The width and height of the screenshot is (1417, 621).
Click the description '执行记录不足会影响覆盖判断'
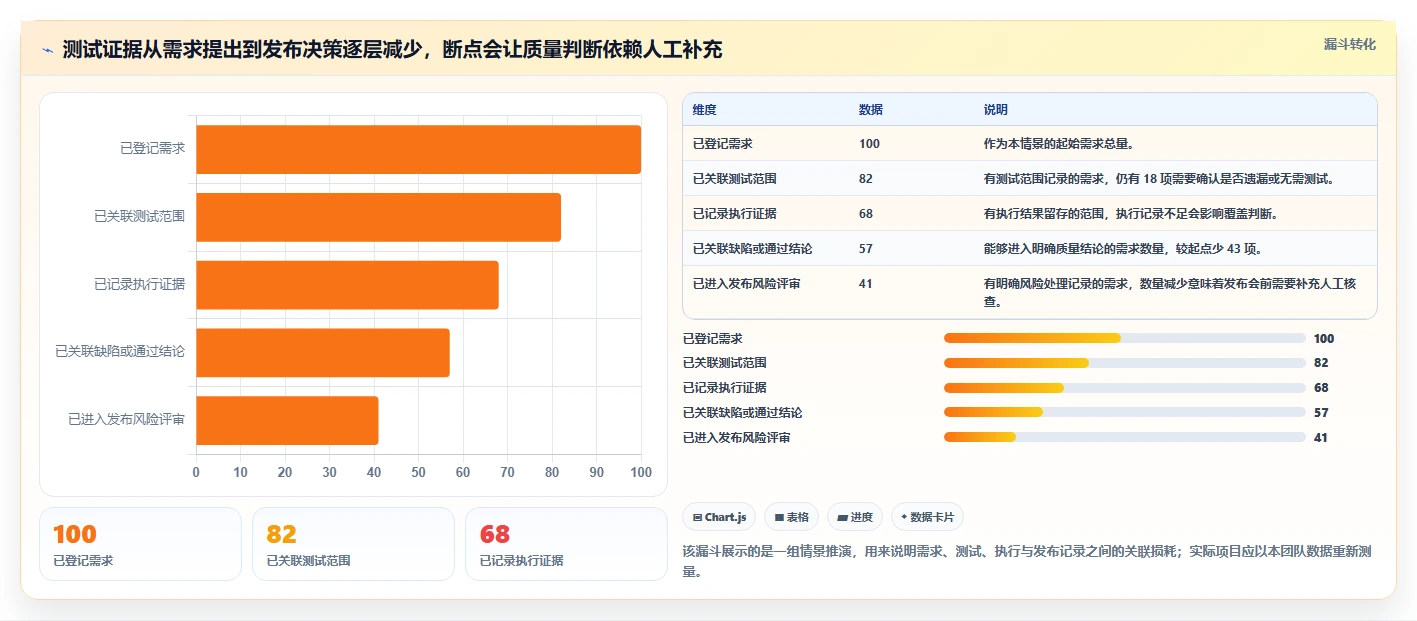(x=1131, y=214)
